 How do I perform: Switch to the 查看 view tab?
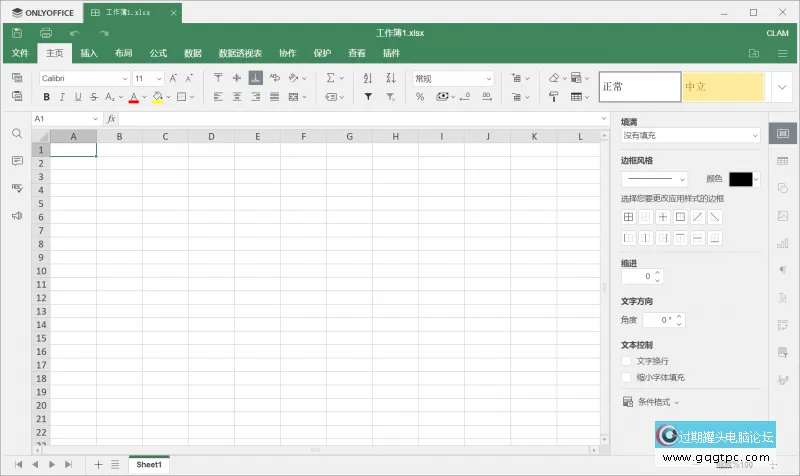[x=357, y=53]
